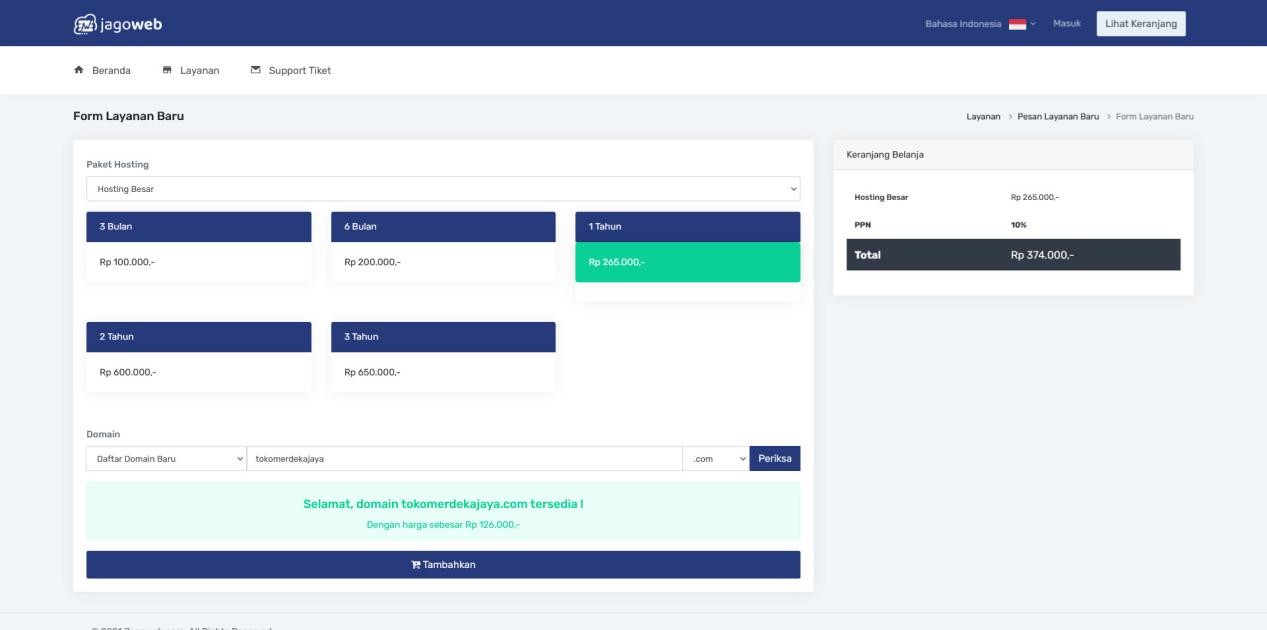Click the home icon beside Beranda
The image size is (1267, 630).
point(79,69)
